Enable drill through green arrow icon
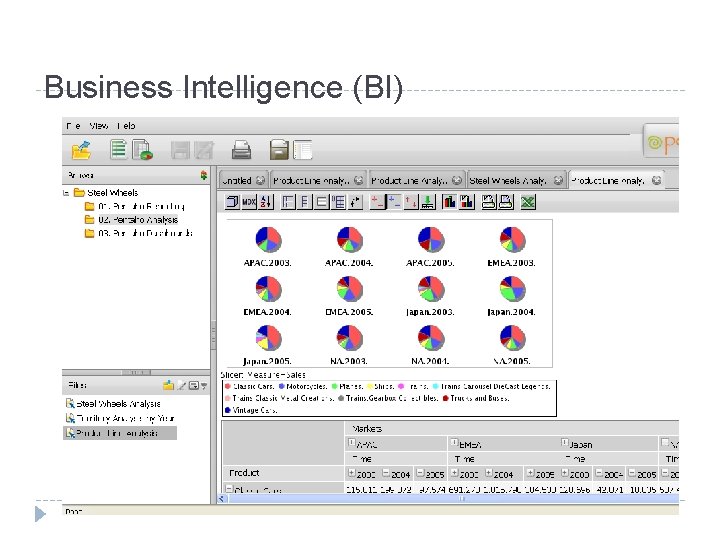720x540 pixels. pyautogui.click(x=428, y=202)
